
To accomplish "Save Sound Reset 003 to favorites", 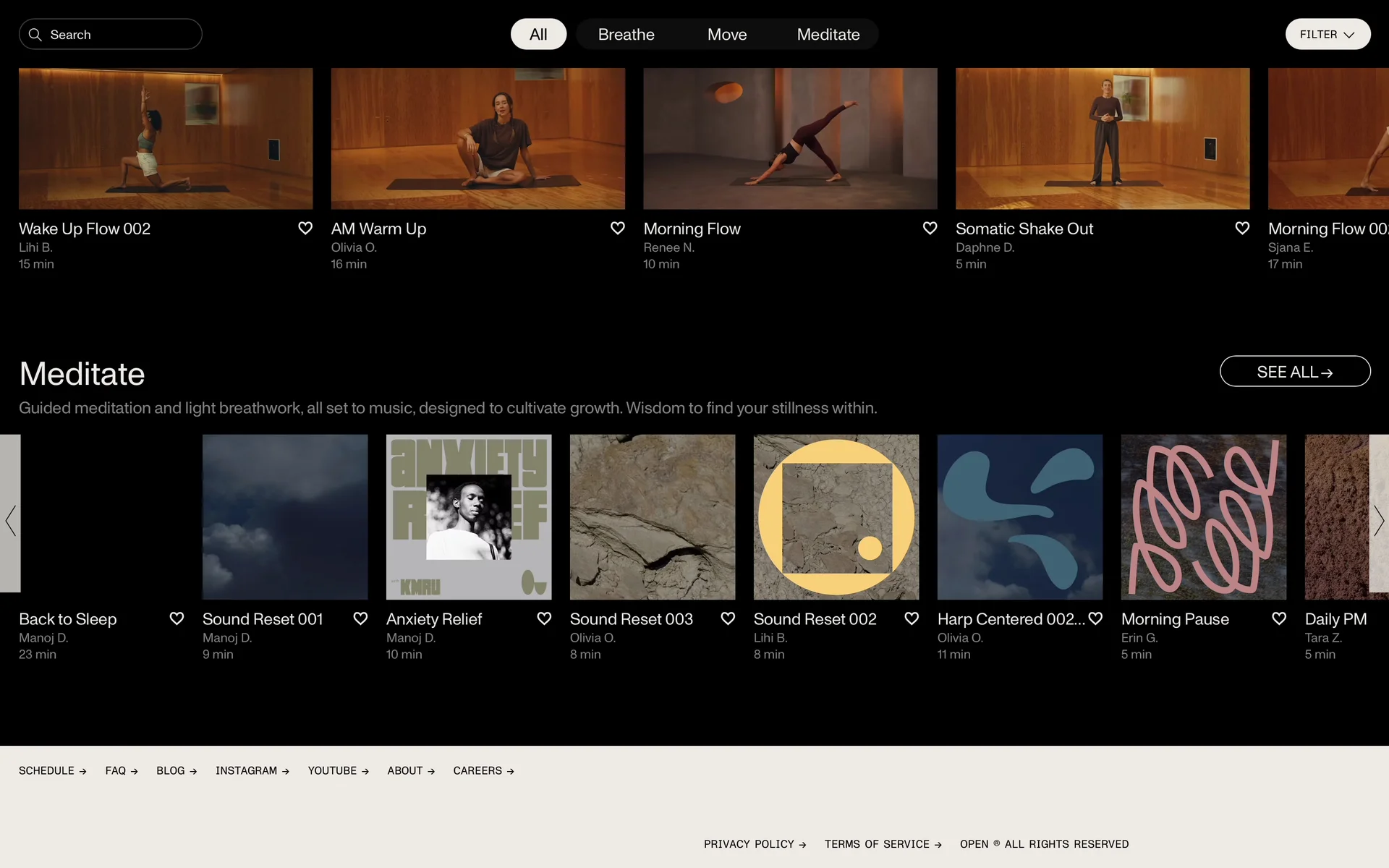I will pos(728,618).
